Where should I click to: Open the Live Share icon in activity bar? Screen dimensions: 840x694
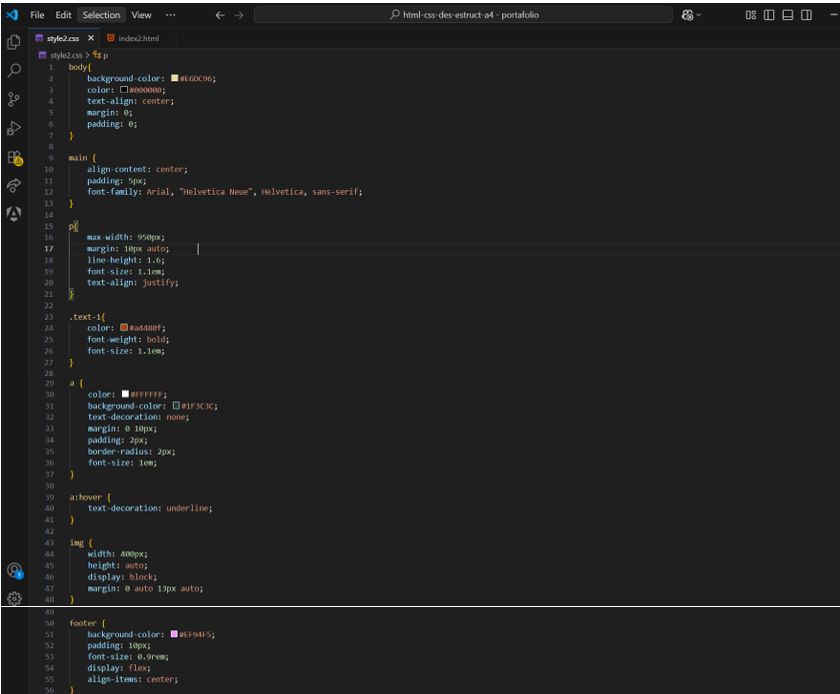(14, 185)
